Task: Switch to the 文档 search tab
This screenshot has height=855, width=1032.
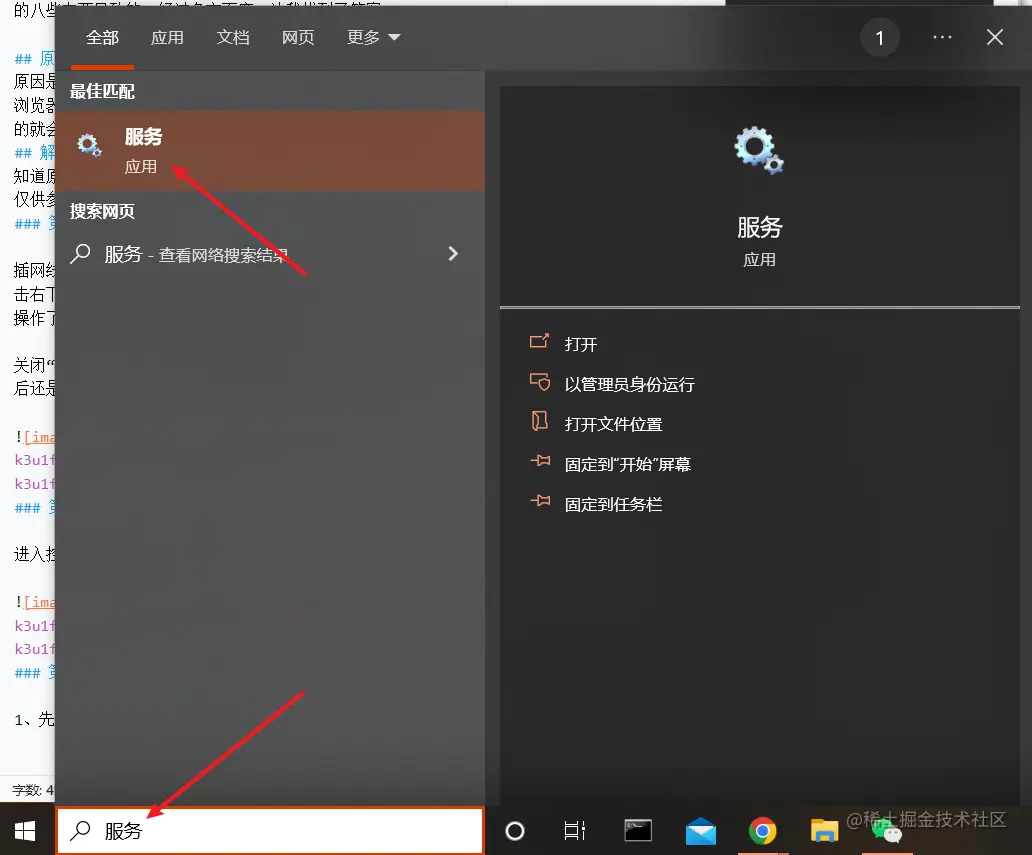Action: (233, 38)
